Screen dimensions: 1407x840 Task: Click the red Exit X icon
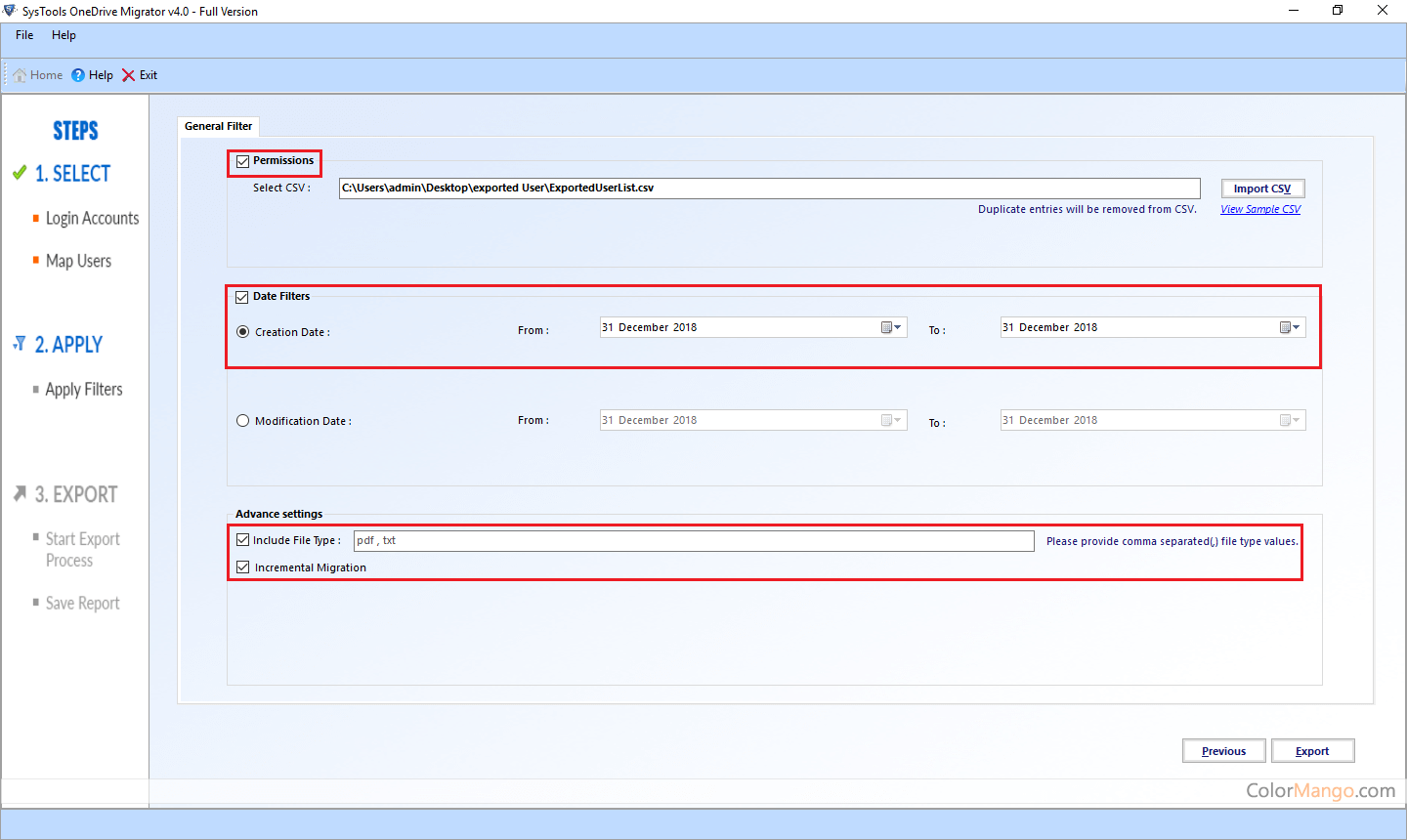128,75
